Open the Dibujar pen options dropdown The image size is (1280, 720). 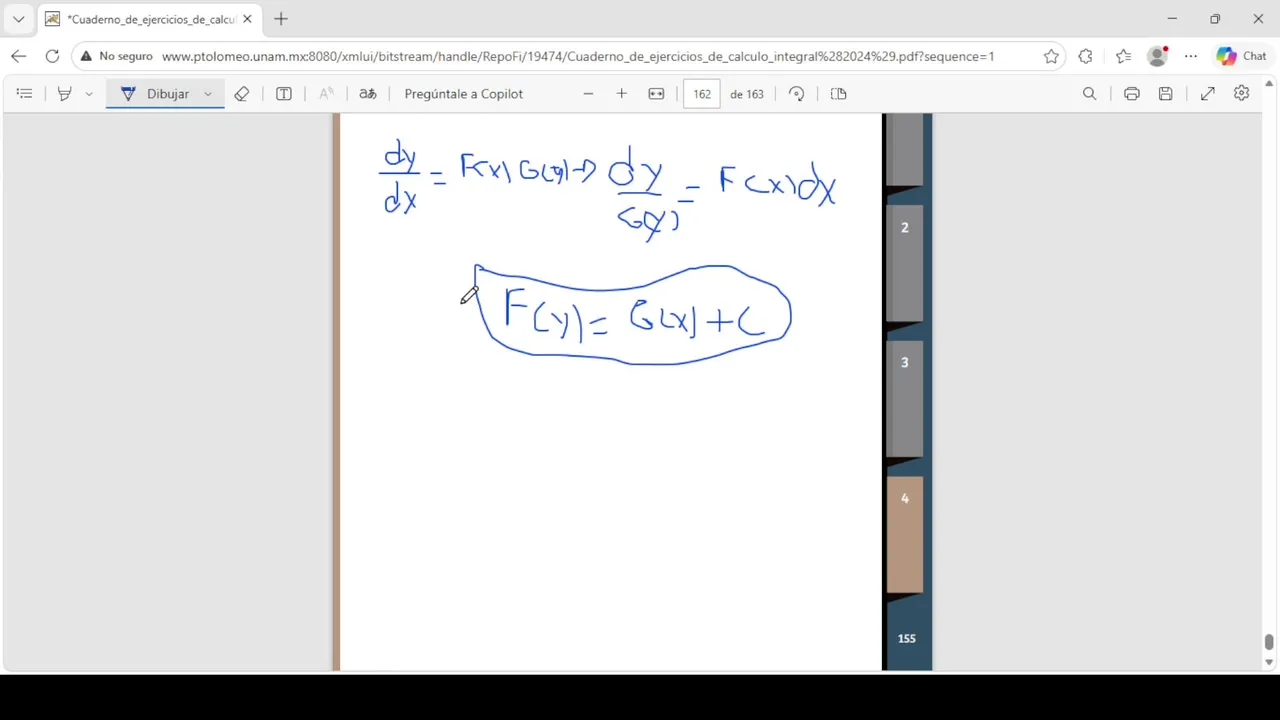tap(208, 94)
